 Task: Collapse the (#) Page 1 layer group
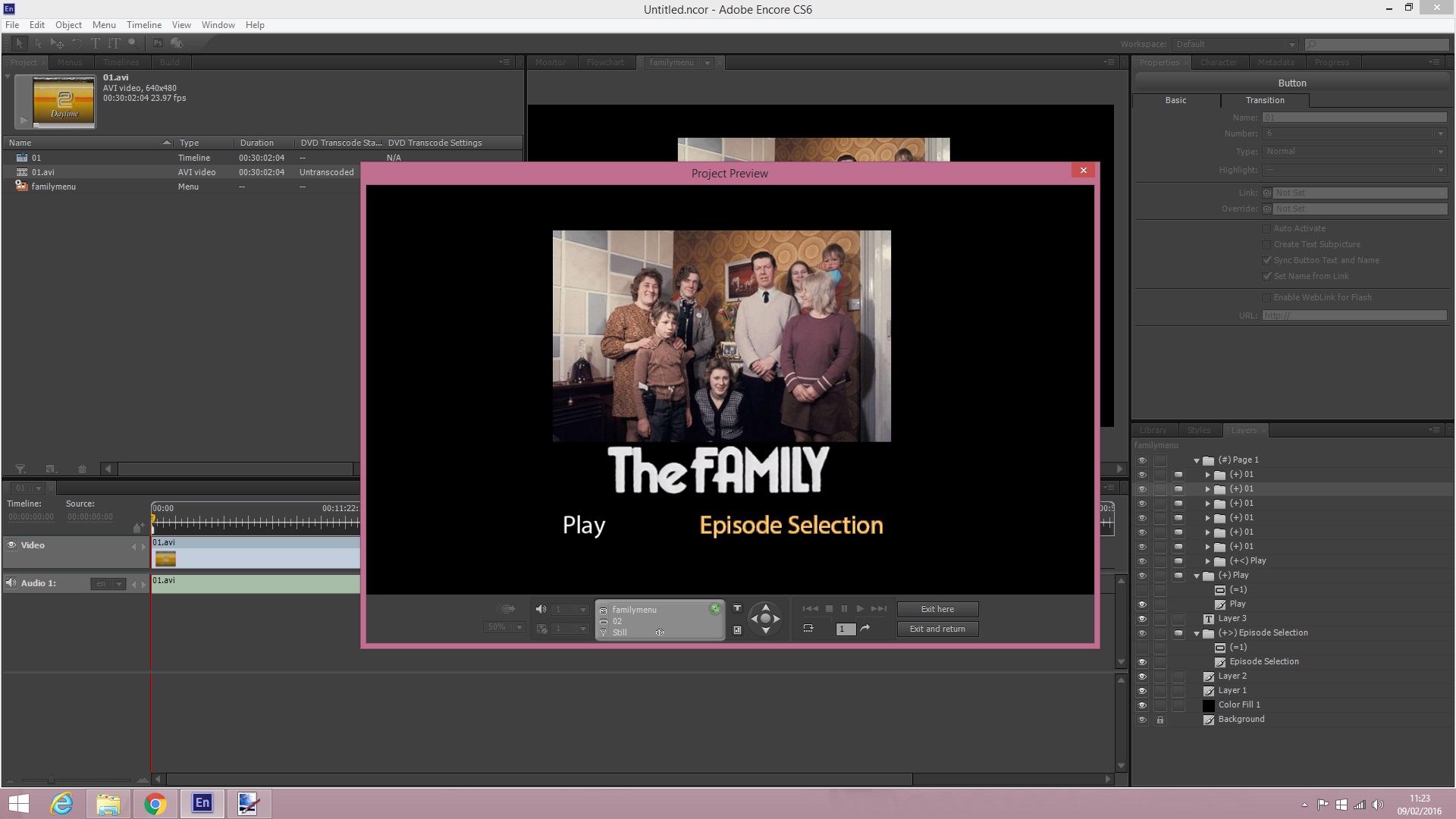pyautogui.click(x=1197, y=460)
